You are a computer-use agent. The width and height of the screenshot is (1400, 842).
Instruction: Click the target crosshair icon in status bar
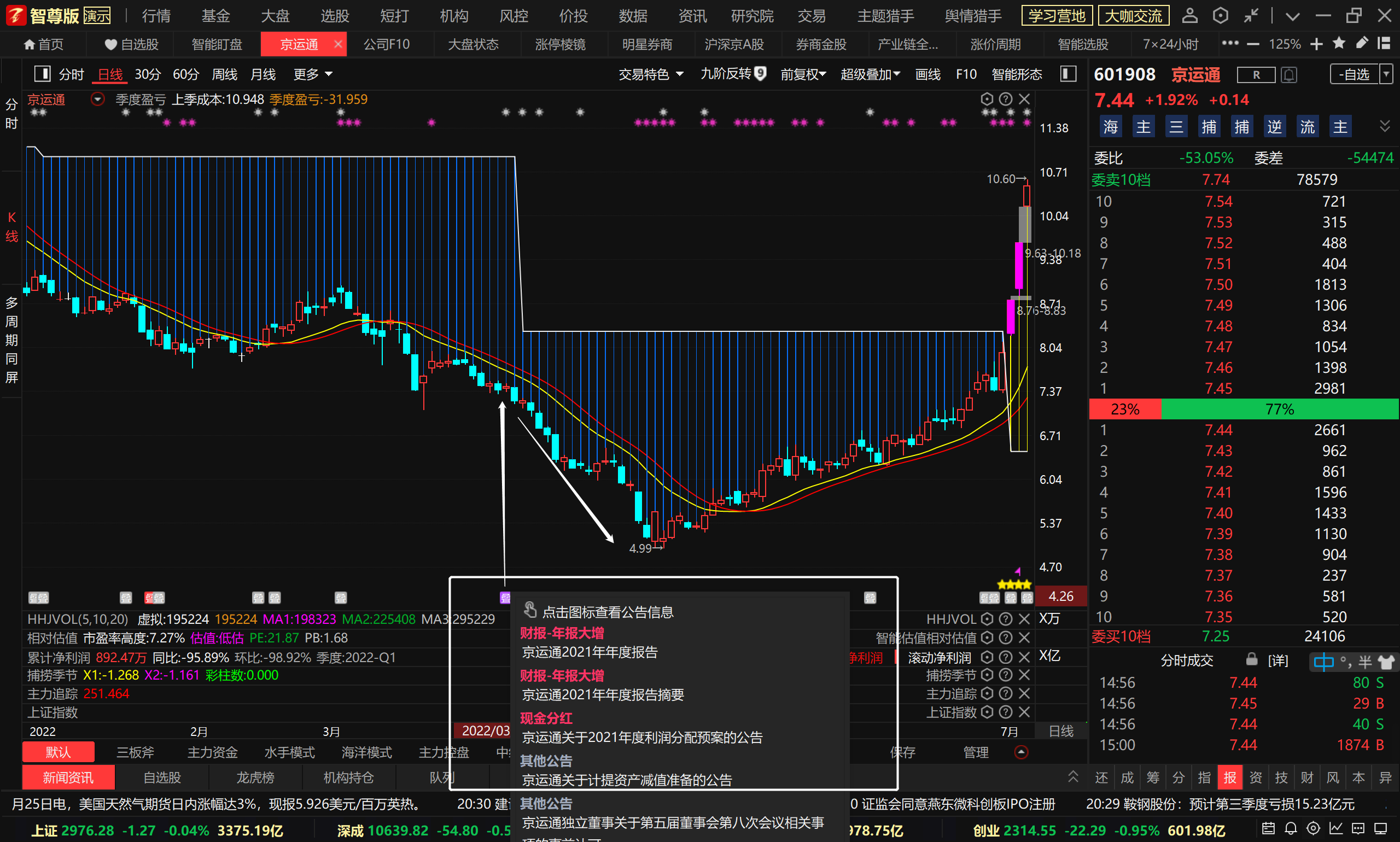point(1313,829)
